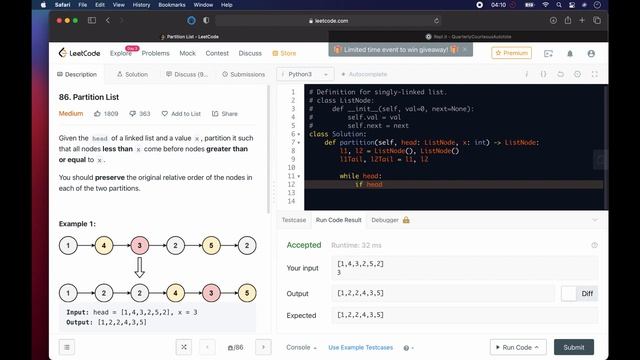Click the Premium button
Image resolution: width=640 pixels, height=360 pixels.
pos(511,53)
